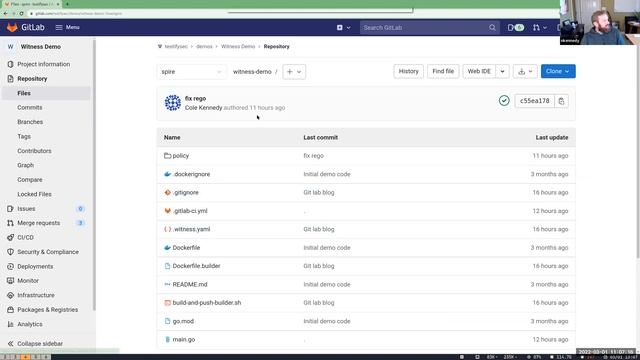Open the Menu hamburger button
Image resolution: width=640 pixels, height=360 pixels.
pos(68,27)
